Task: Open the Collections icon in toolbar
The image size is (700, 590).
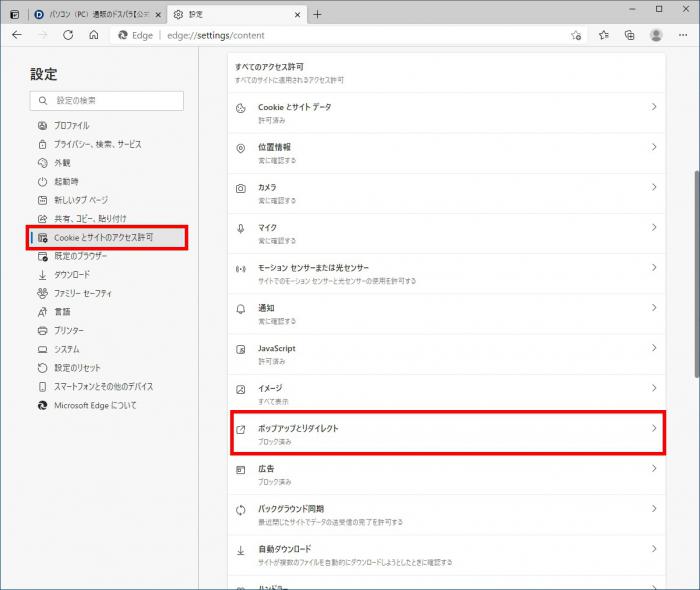Action: (629, 35)
